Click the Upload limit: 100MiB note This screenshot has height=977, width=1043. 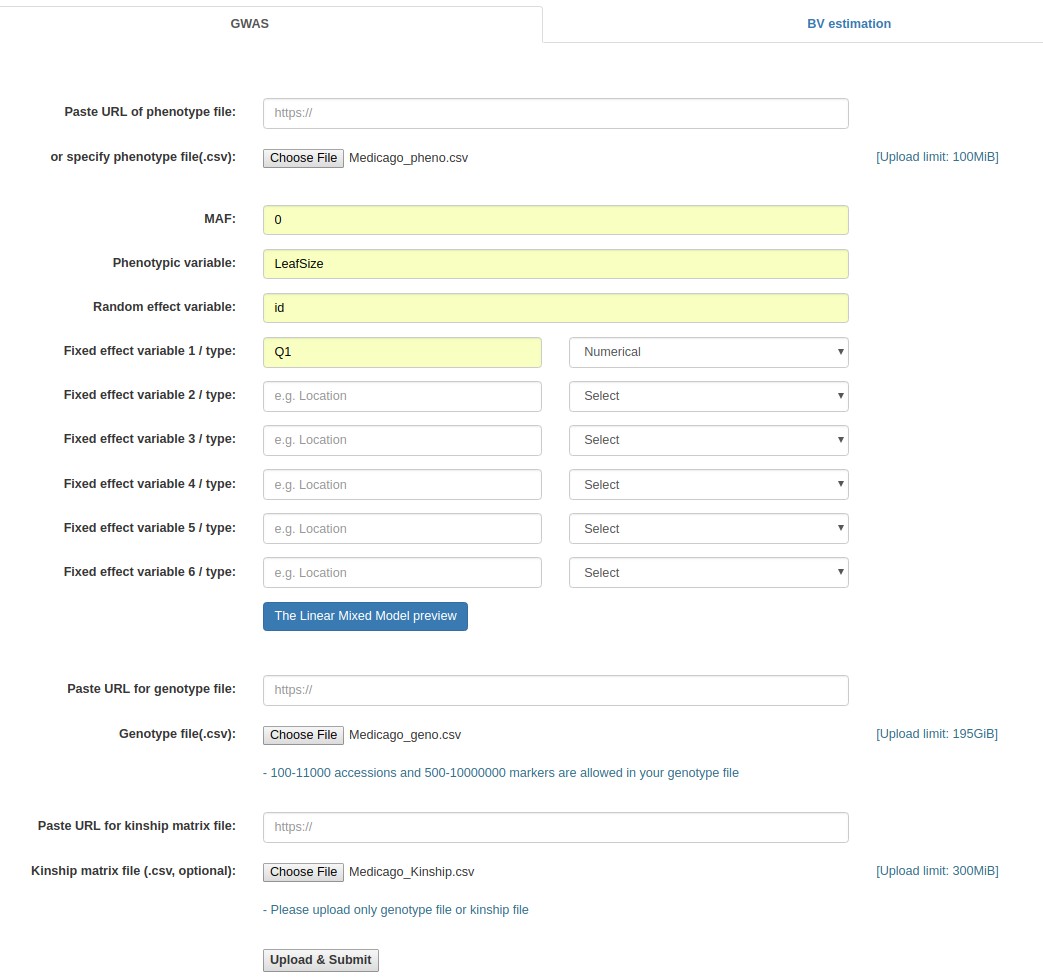937,157
